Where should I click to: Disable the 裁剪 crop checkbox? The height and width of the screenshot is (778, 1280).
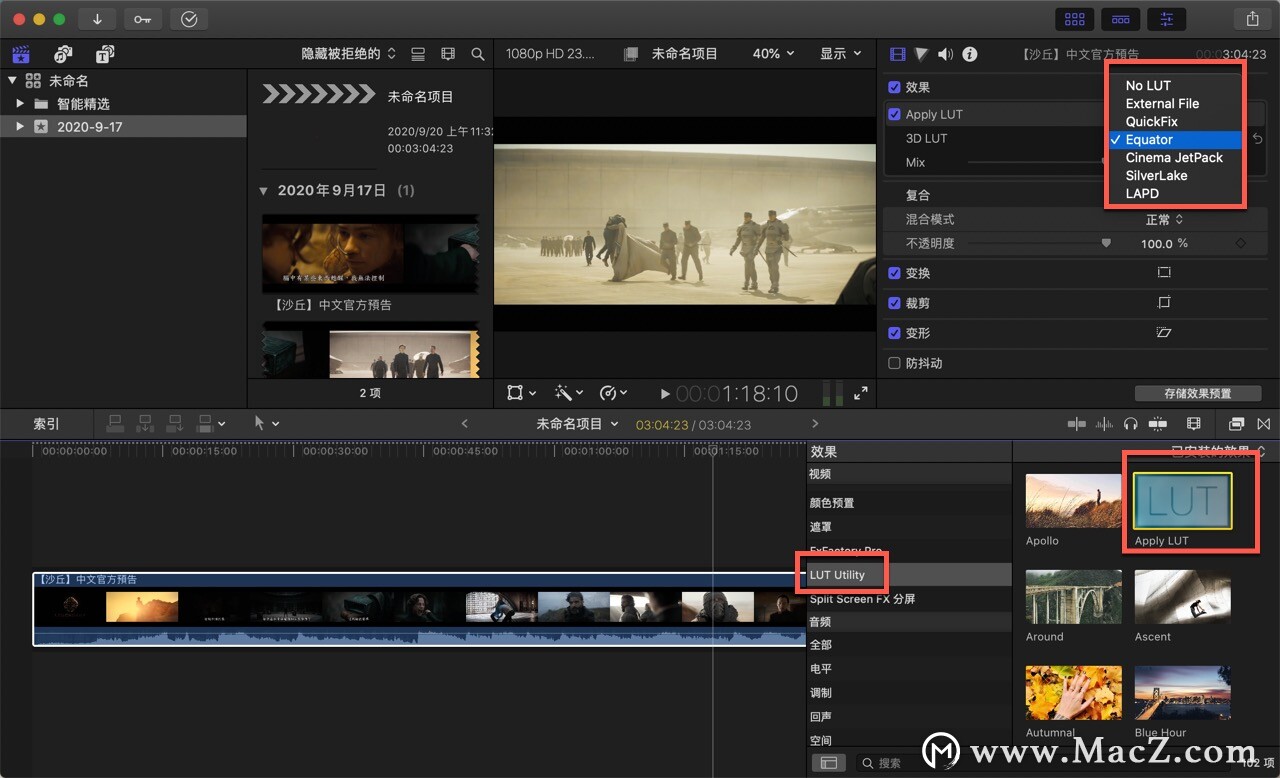pos(894,303)
